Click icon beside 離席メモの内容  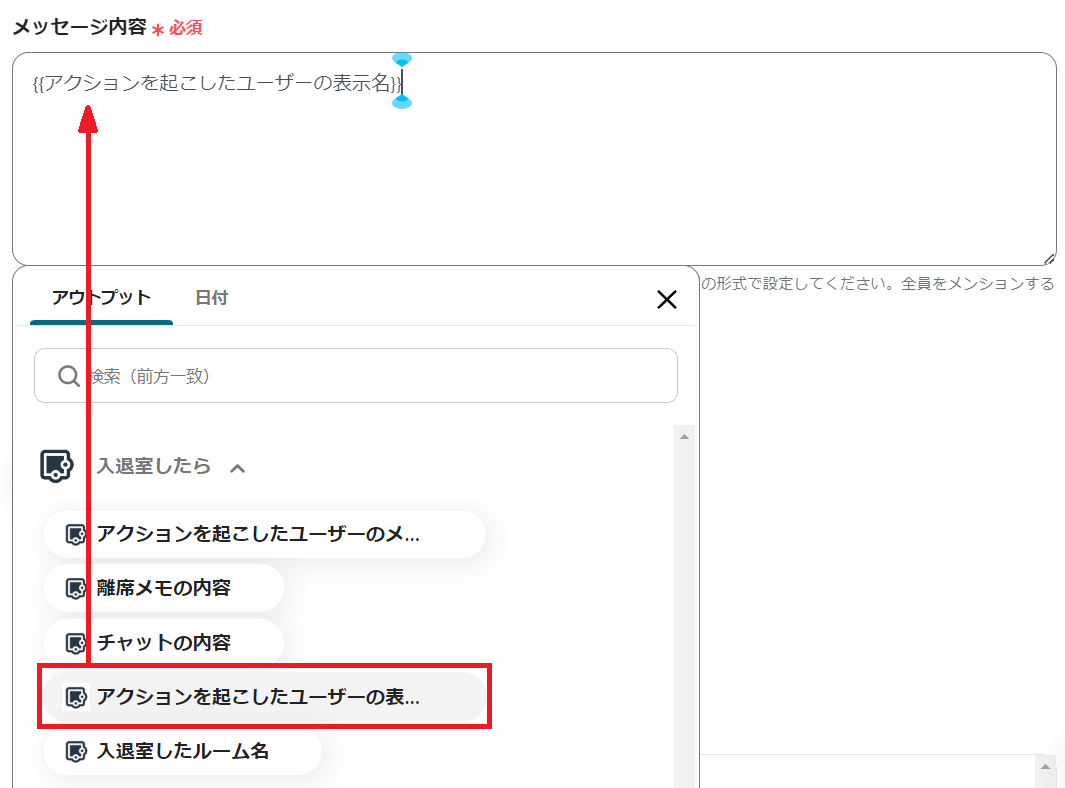(75, 588)
